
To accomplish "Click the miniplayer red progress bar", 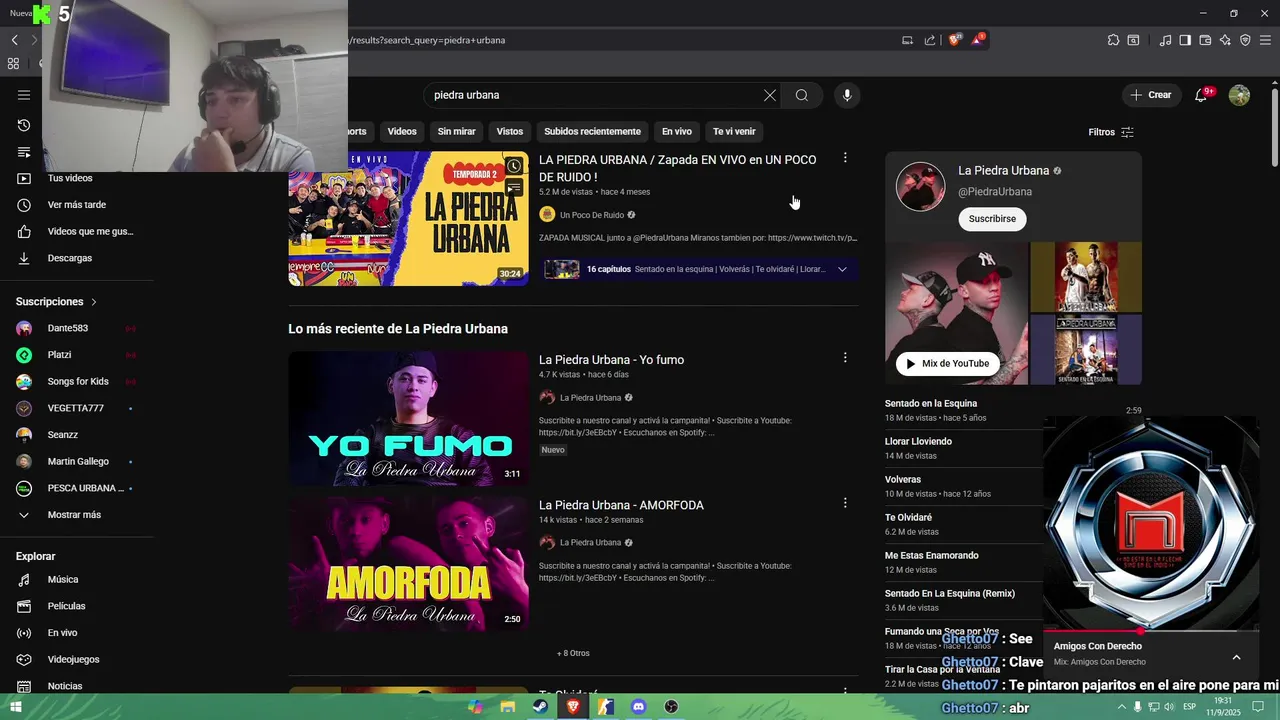I will coord(1150,632).
